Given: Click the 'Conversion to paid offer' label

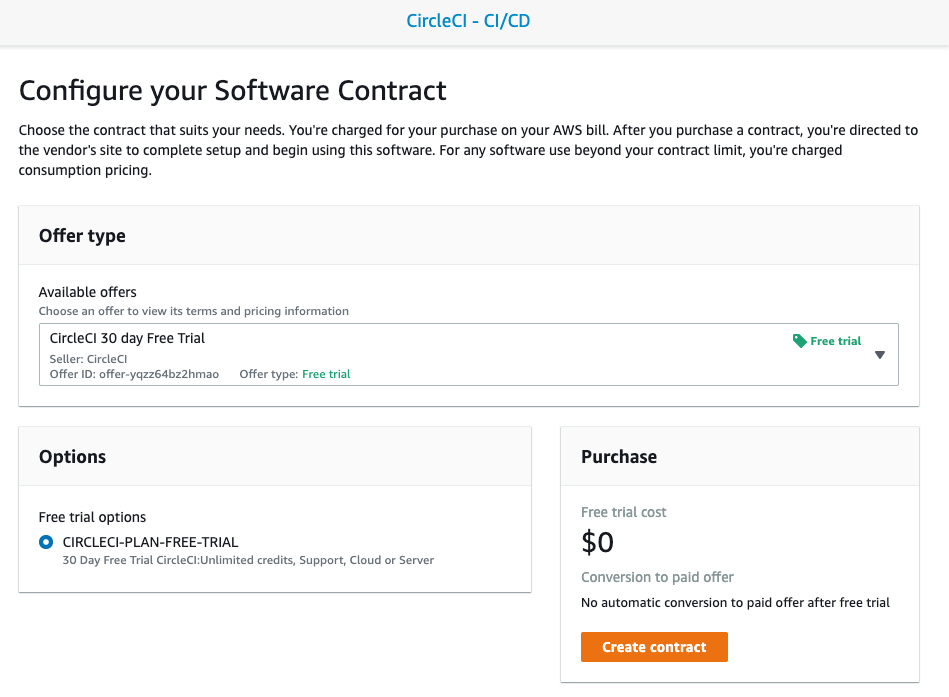Looking at the screenshot, I should 657,577.
